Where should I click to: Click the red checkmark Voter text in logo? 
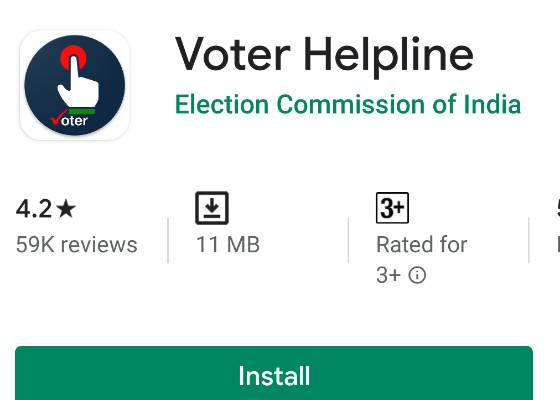pyautogui.click(x=69, y=120)
